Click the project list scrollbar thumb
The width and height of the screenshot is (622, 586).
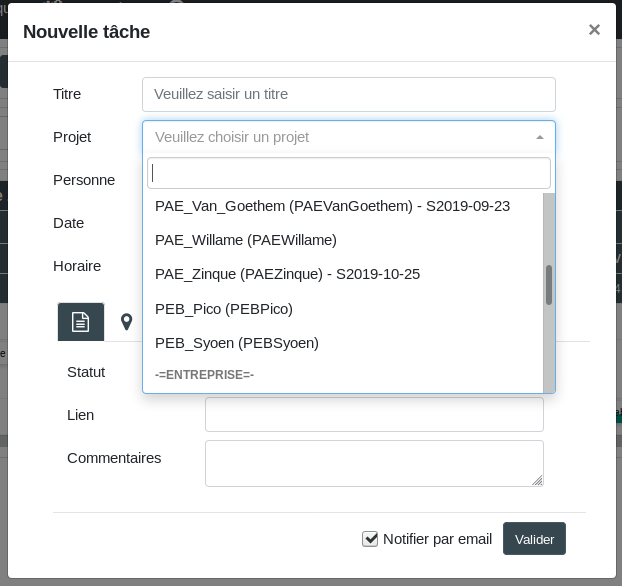click(x=549, y=285)
